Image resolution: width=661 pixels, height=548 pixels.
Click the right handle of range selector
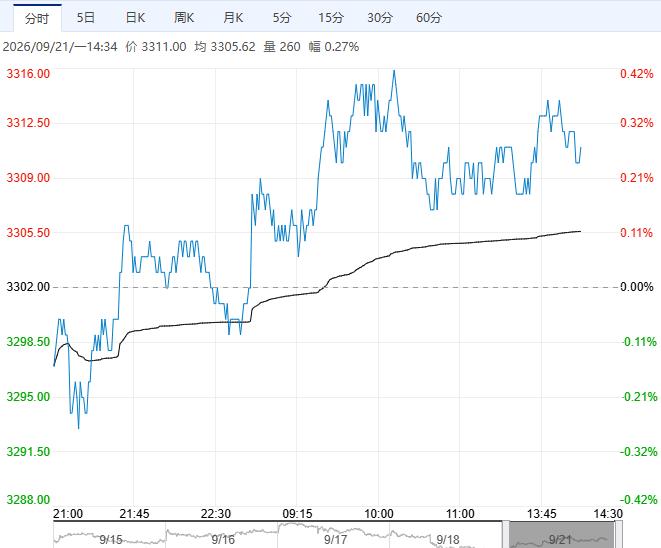tap(618, 535)
